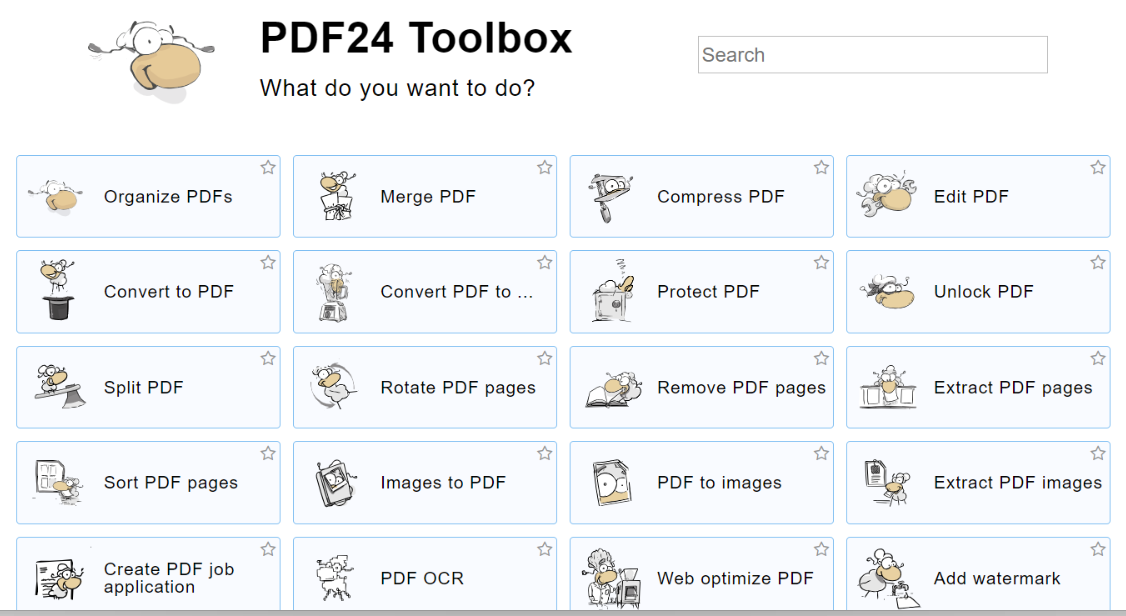Screen dimensions: 1126x616
Task: Open the Merge PDF tool label
Action: pos(428,197)
